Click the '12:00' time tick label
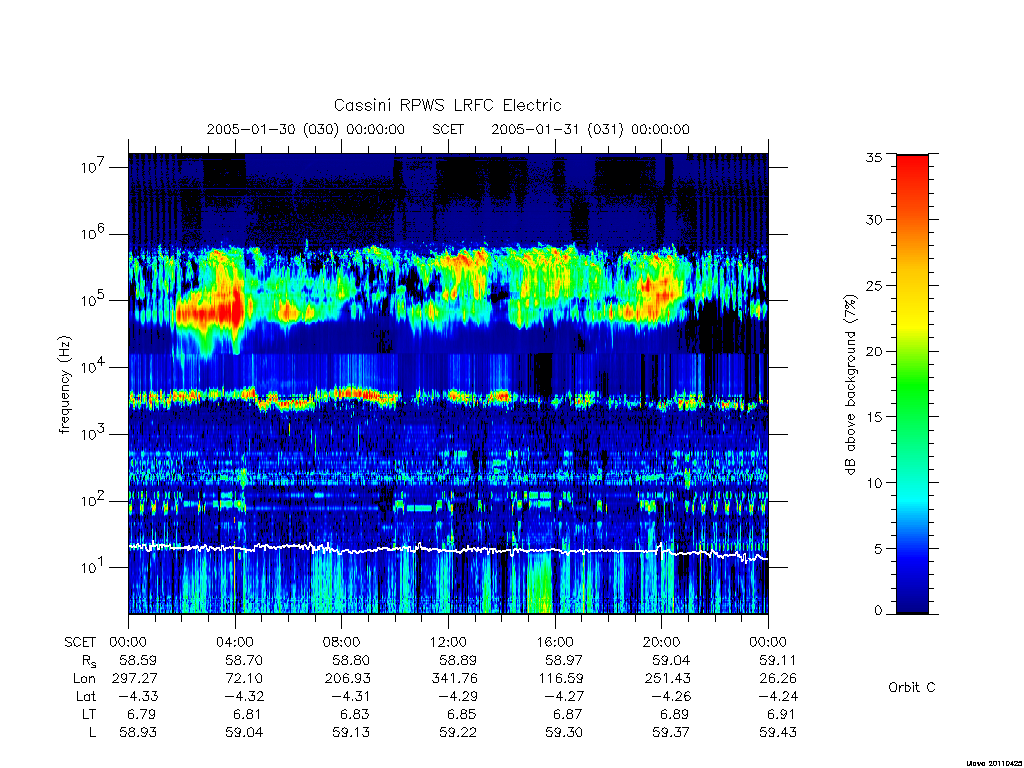This screenshot has height=768, width=1024. tap(448, 642)
